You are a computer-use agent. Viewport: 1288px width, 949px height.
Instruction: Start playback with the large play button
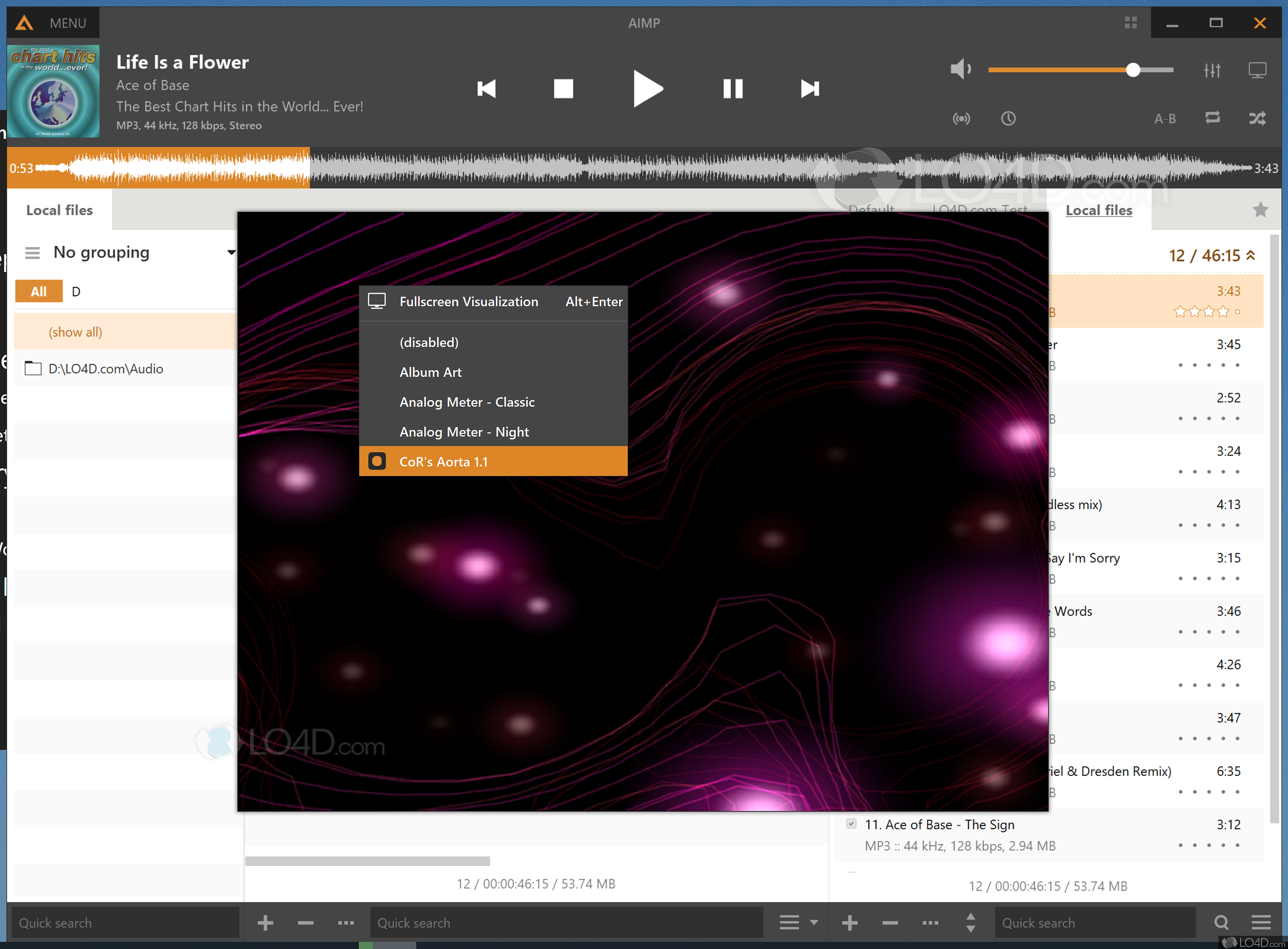coord(648,89)
